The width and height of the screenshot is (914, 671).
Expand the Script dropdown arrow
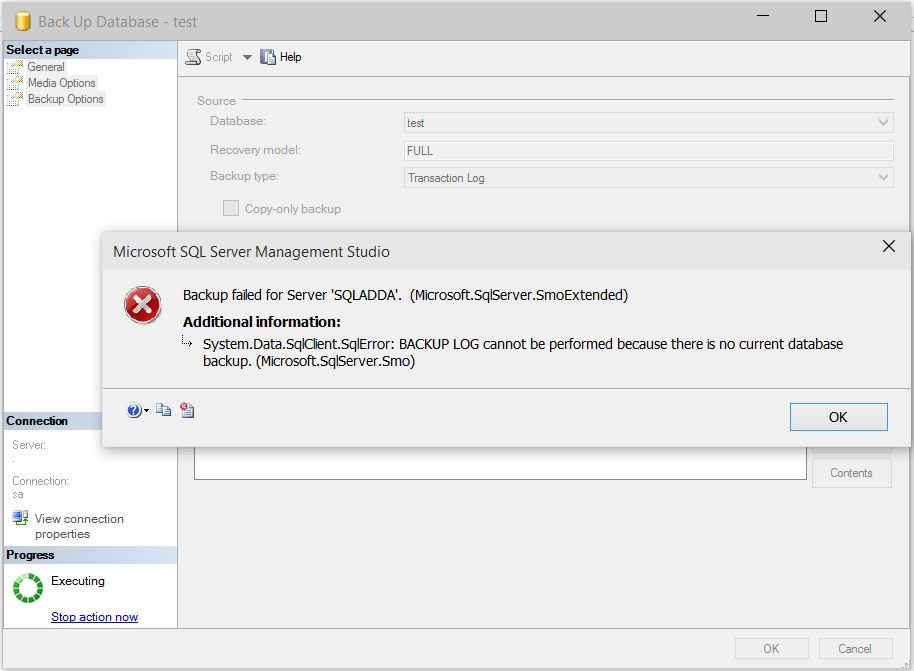(247, 57)
